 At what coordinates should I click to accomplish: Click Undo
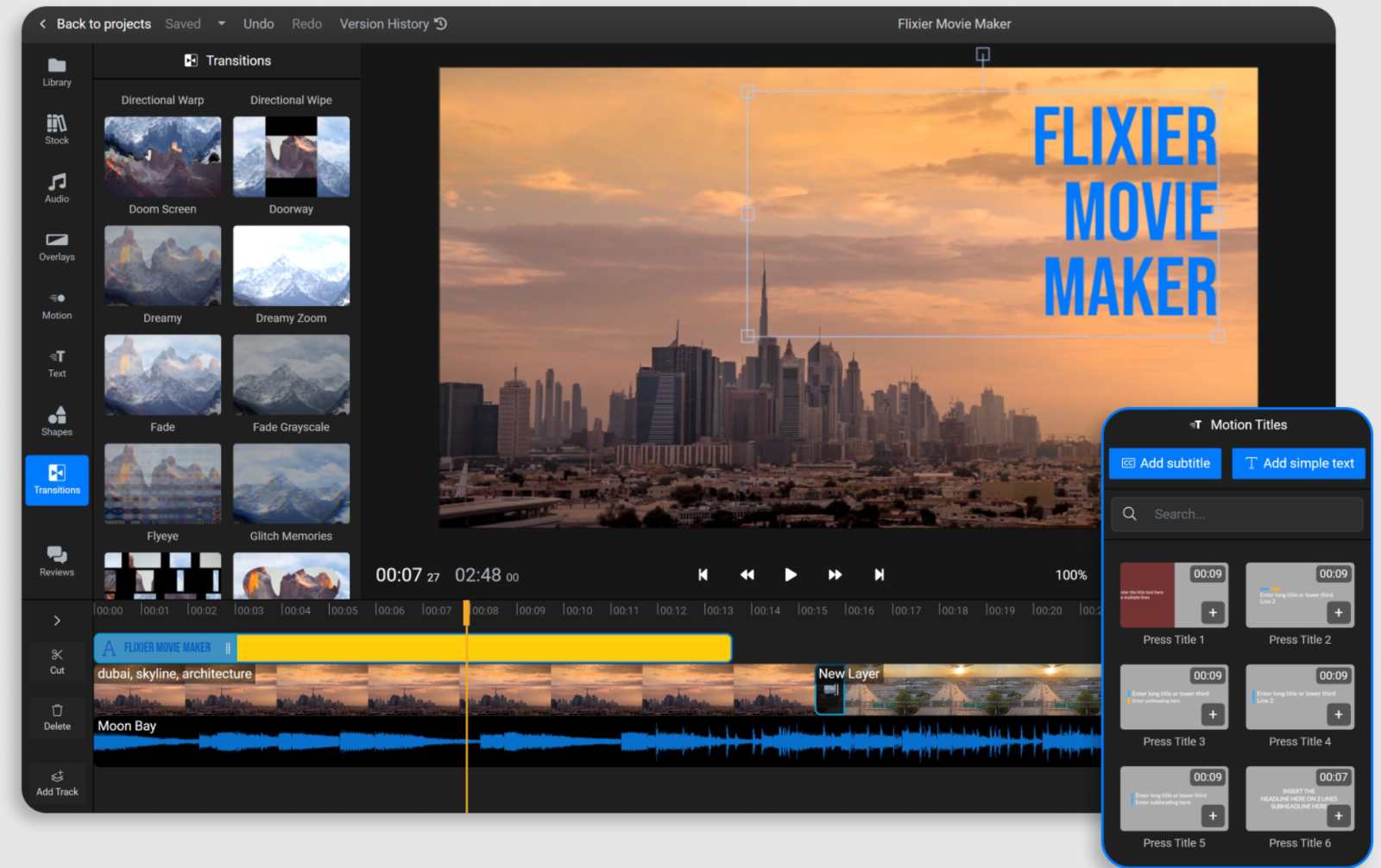(x=258, y=24)
